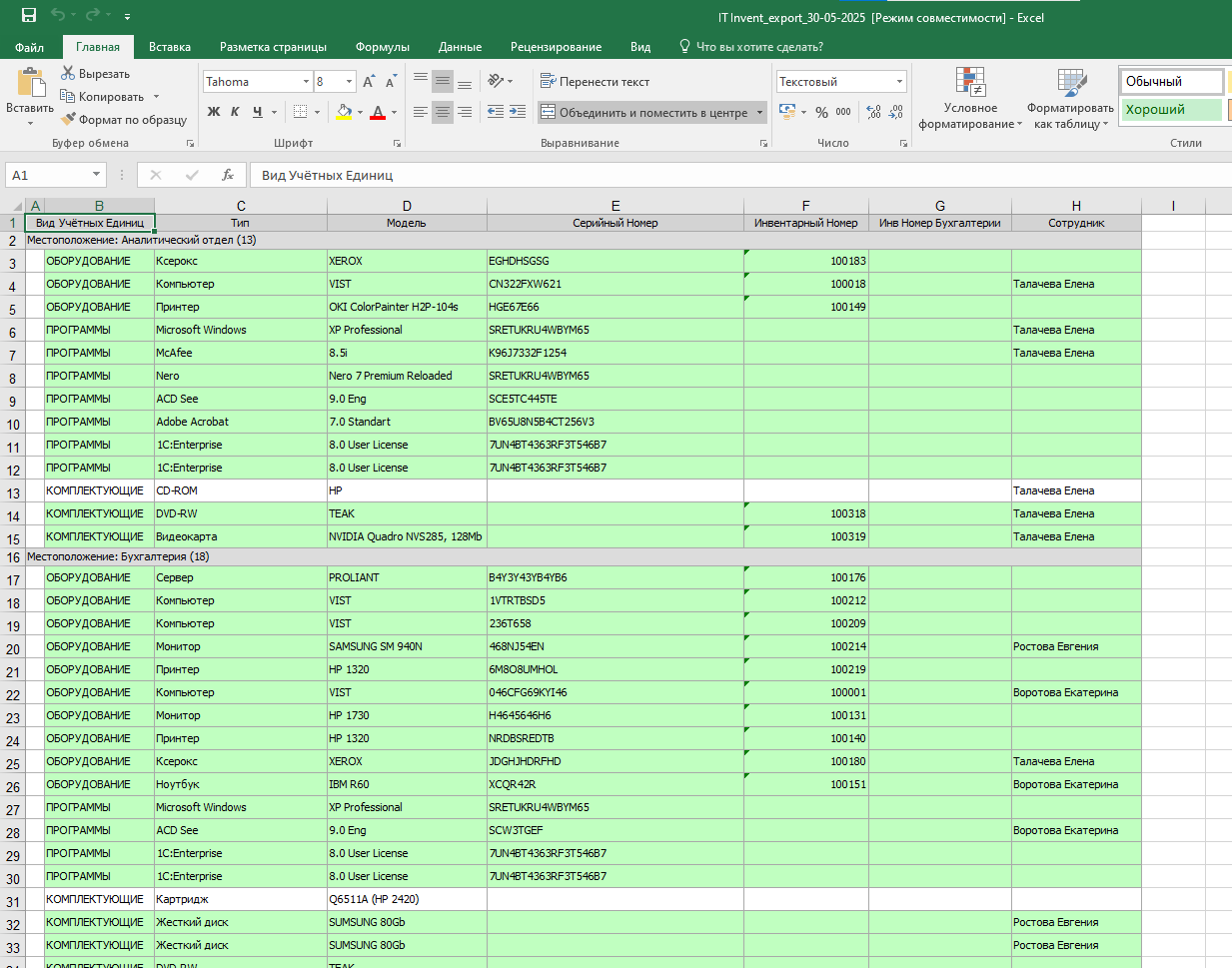
Task: Click the Insert Function fx icon
Action: tap(228, 175)
